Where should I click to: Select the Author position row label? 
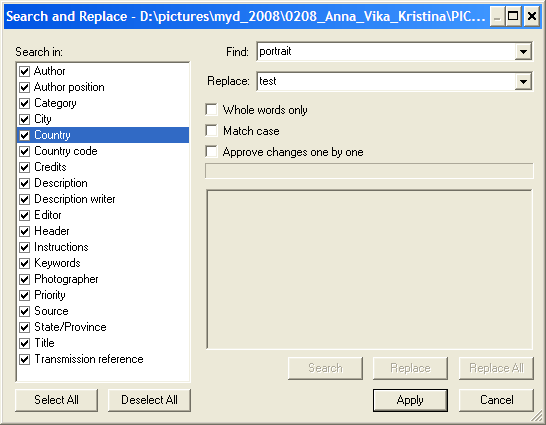[69, 87]
